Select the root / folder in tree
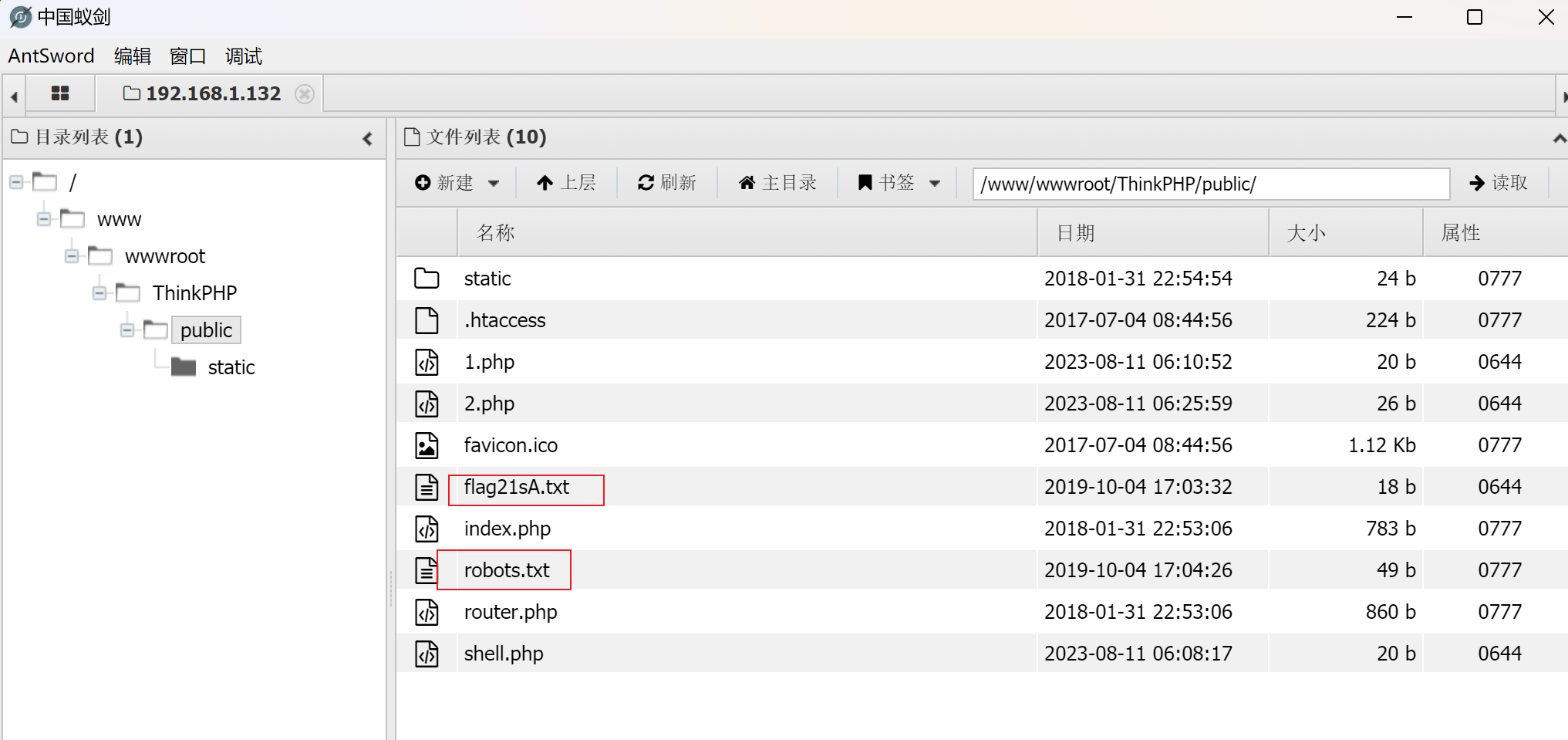The image size is (1568, 740). click(x=72, y=183)
